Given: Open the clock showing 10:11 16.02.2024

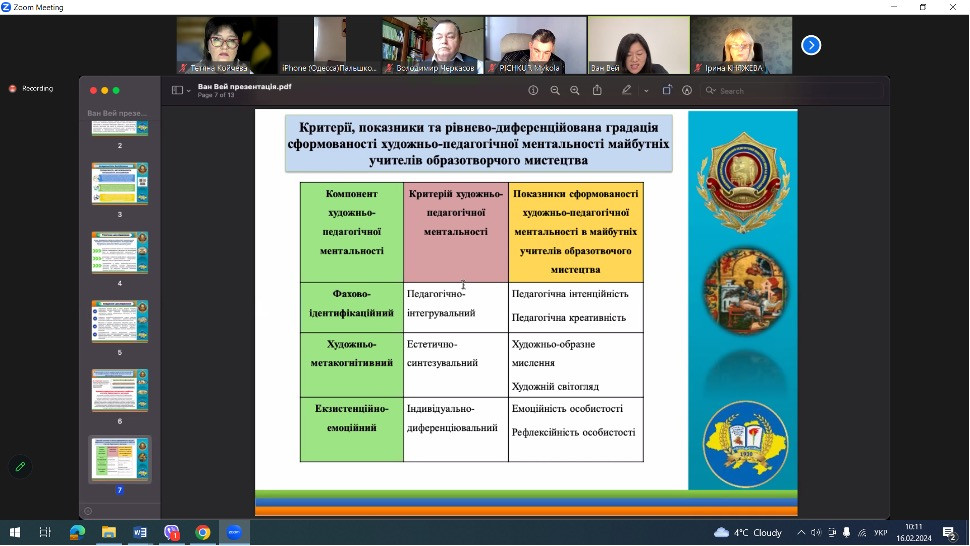Looking at the screenshot, I should click(914, 532).
